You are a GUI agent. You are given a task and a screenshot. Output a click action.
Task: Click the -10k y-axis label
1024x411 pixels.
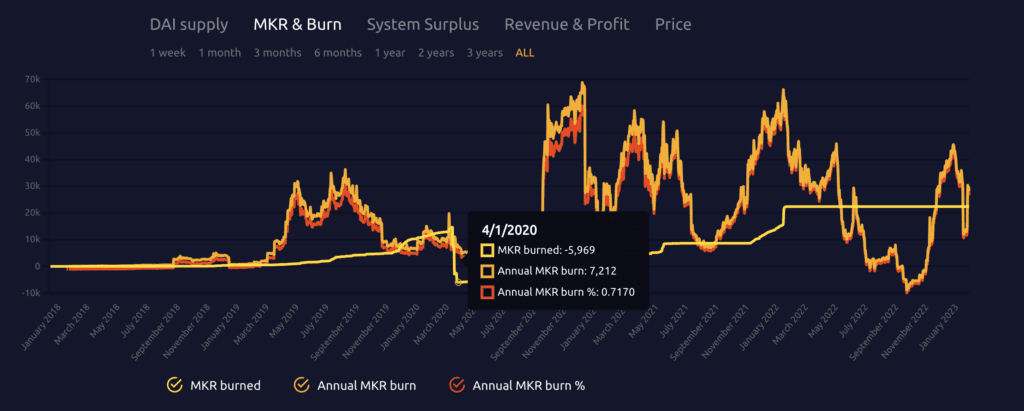click(31, 293)
